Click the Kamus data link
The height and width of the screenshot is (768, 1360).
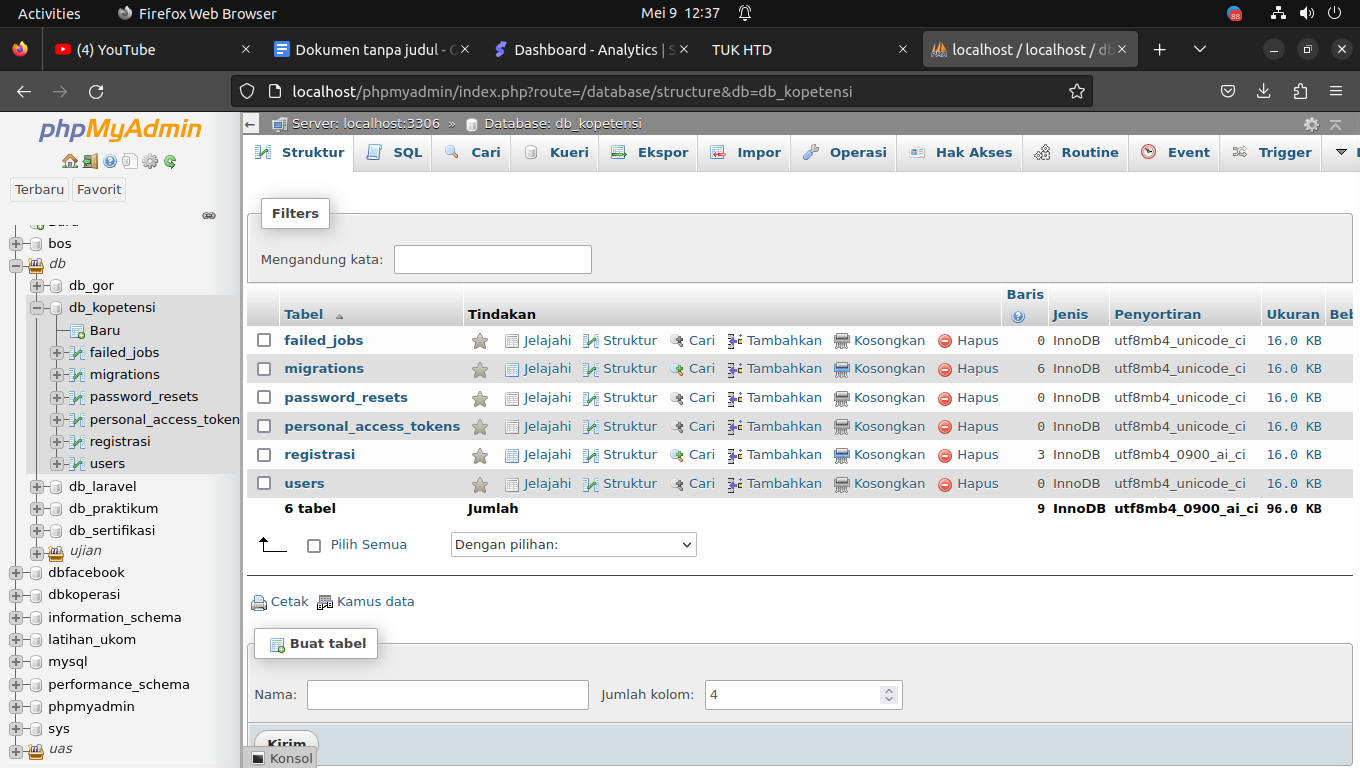[366, 602]
